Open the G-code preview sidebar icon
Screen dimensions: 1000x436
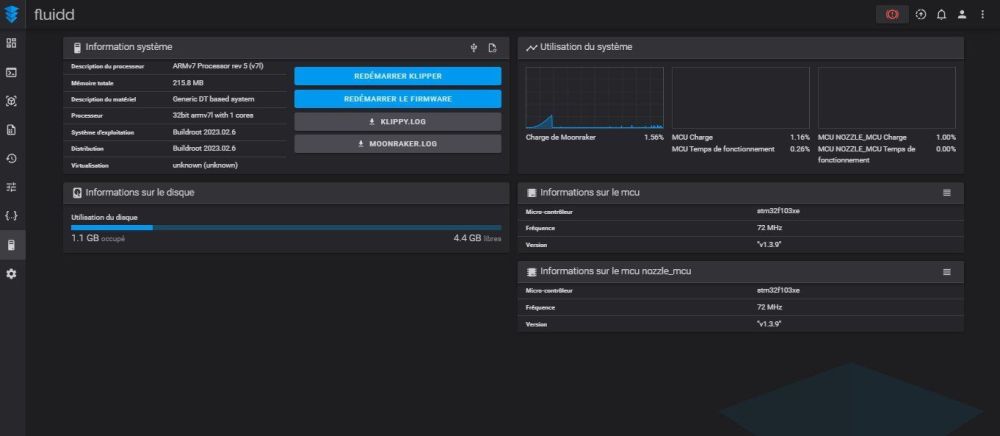(11, 101)
